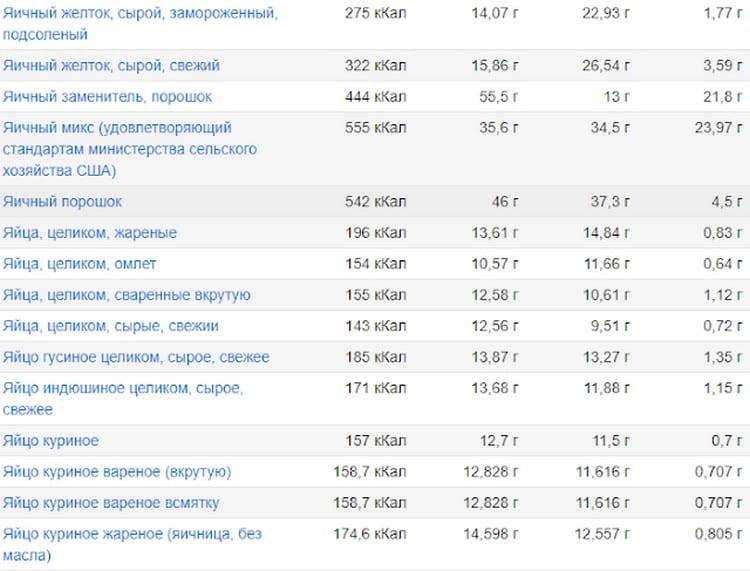Open the Яичный микс USDA standards link
Image resolution: width=750 pixels, height=571 pixels.
(x=130, y=149)
